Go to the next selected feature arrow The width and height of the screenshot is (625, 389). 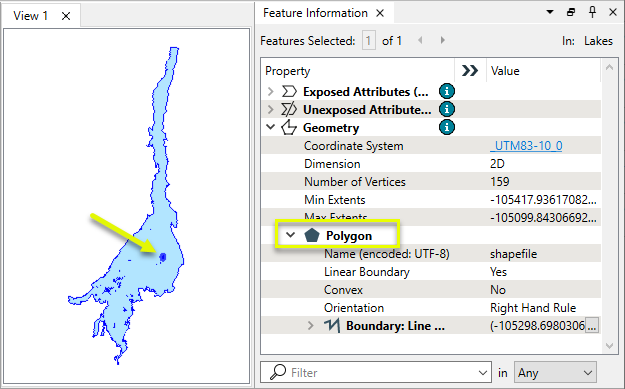442,40
